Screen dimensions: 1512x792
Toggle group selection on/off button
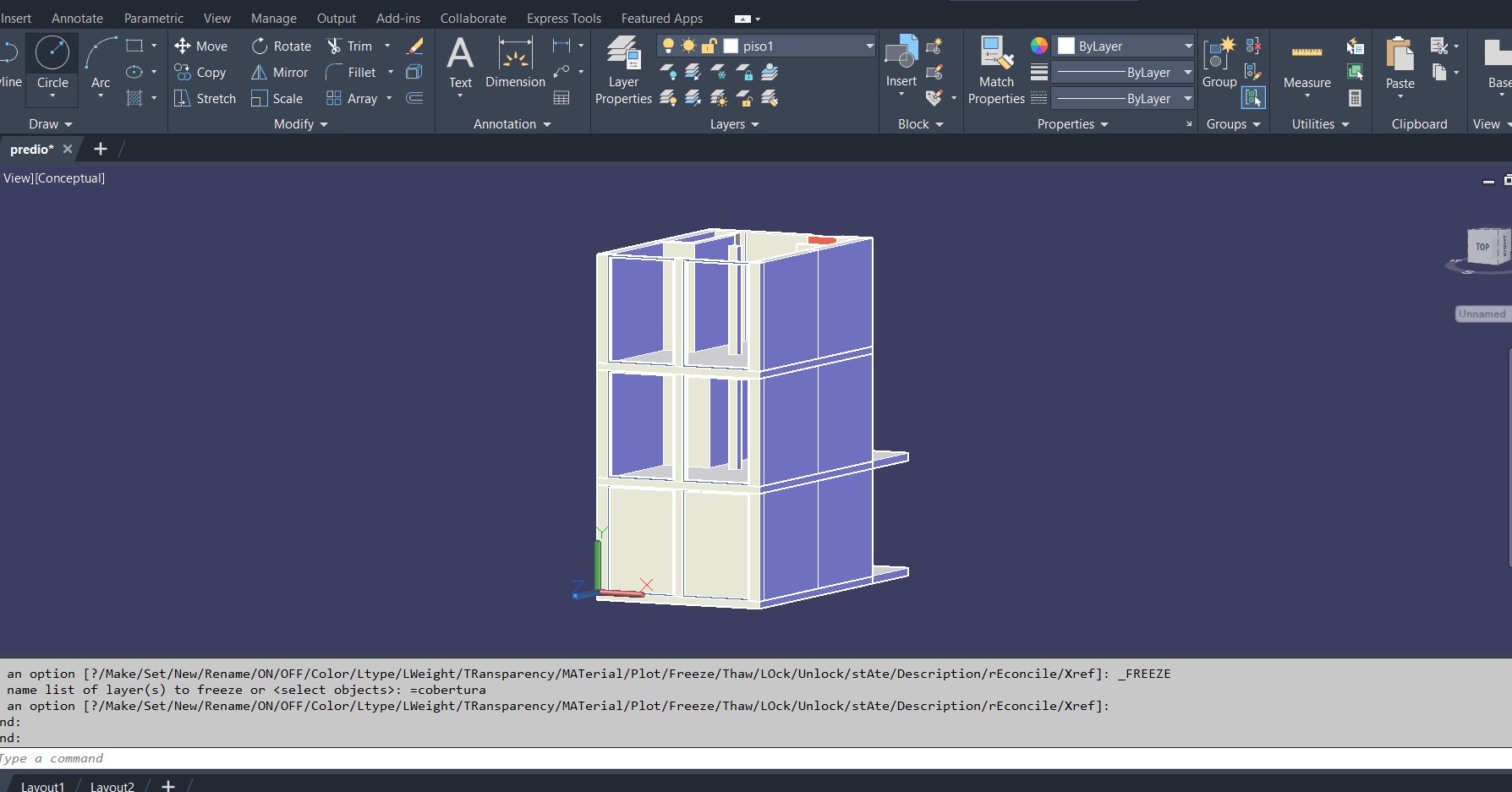point(1253,98)
